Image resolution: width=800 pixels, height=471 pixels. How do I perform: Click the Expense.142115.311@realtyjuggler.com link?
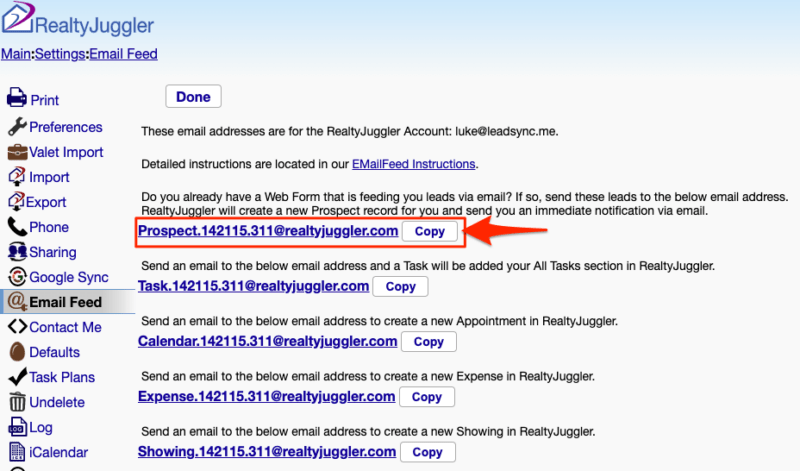click(x=266, y=396)
